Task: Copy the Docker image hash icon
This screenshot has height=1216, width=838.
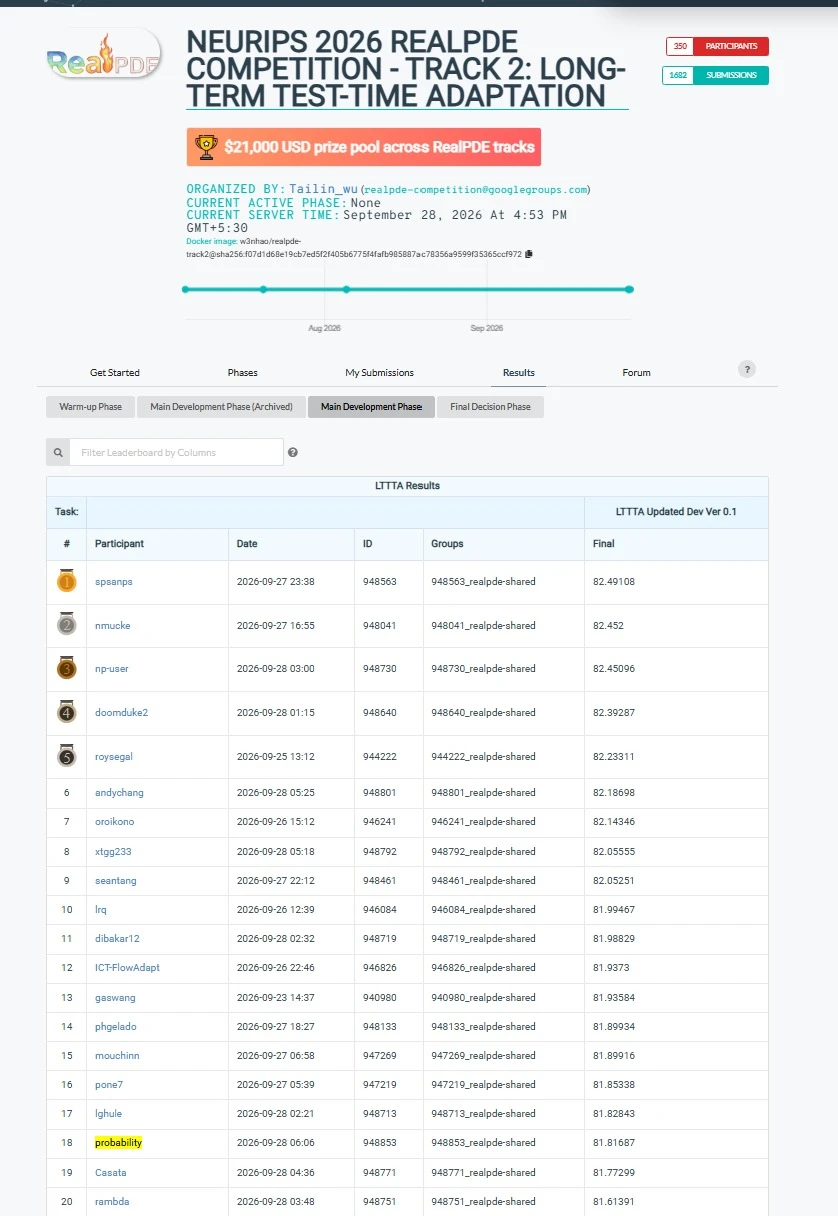Action: point(529,254)
